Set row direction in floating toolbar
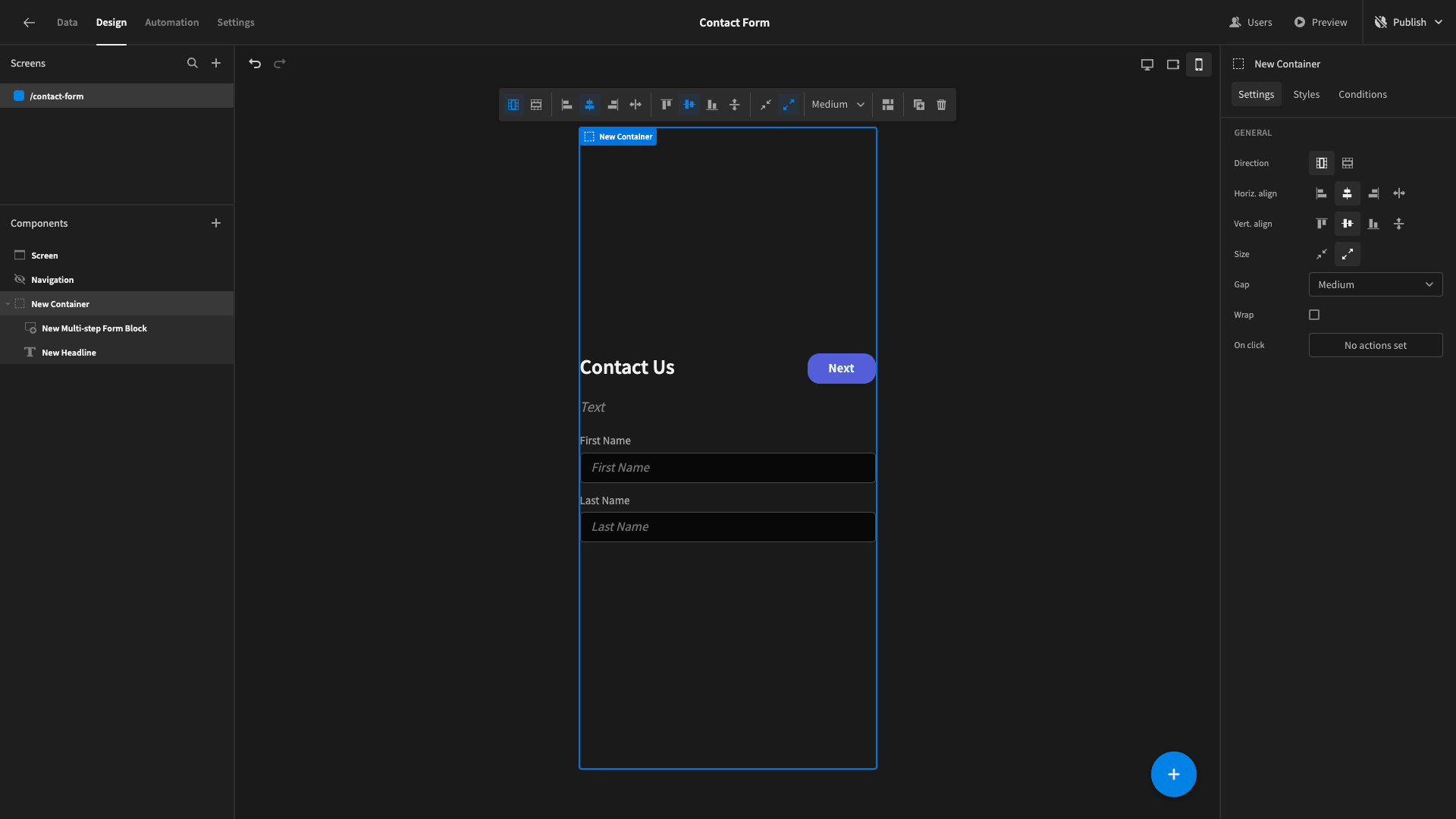 click(536, 105)
